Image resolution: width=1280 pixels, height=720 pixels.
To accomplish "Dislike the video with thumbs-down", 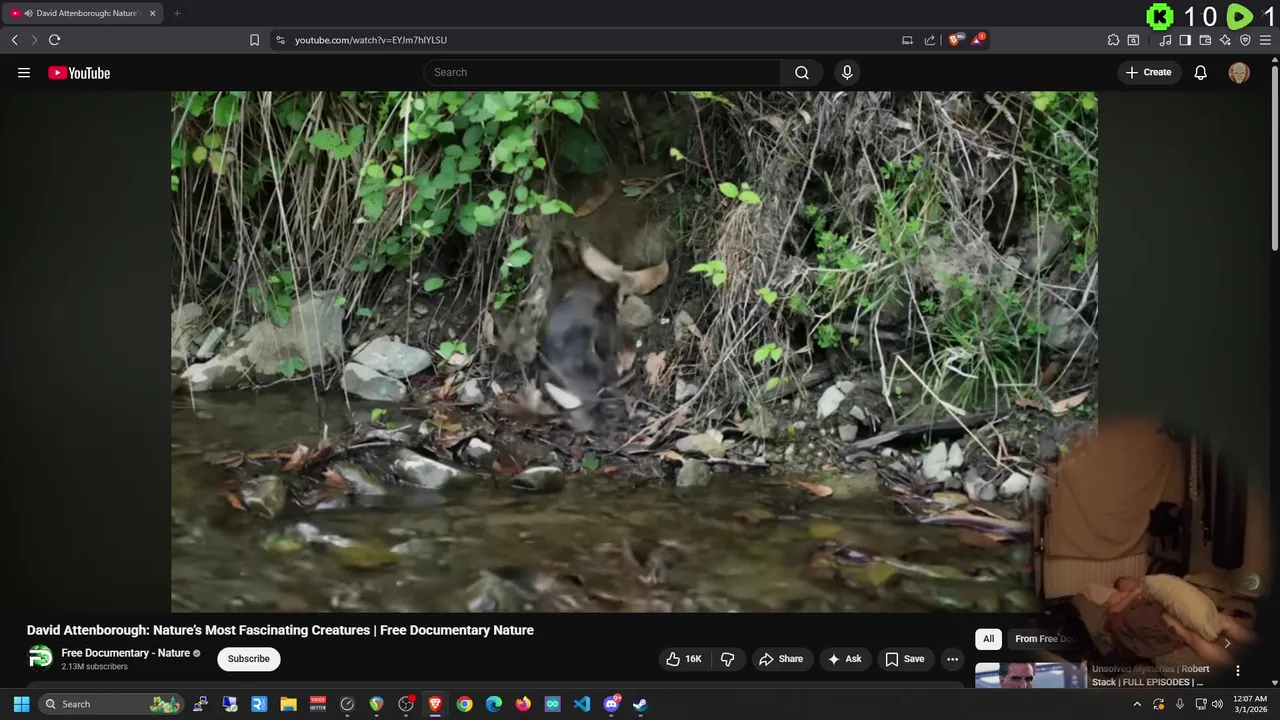I will click(728, 659).
